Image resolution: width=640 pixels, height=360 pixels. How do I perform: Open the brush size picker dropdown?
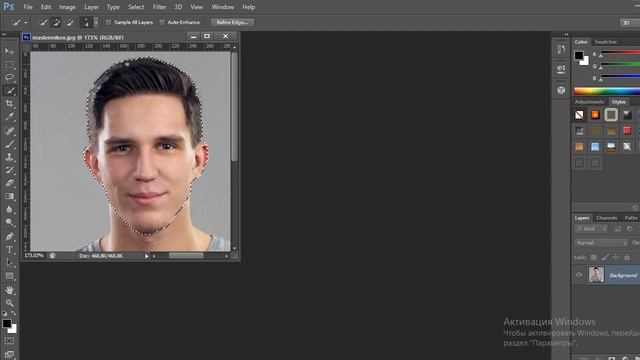tap(96, 22)
